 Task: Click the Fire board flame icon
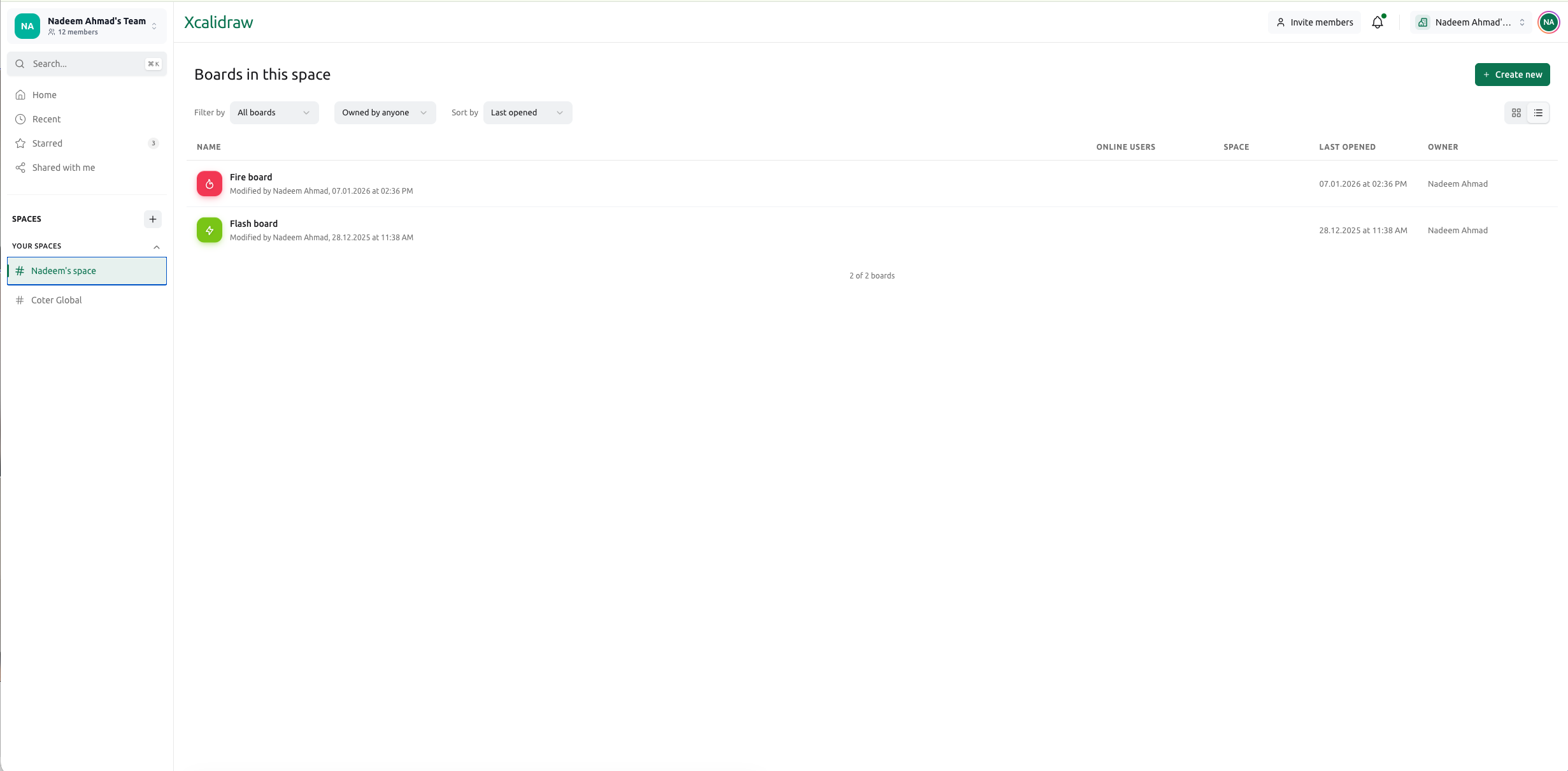coord(210,184)
